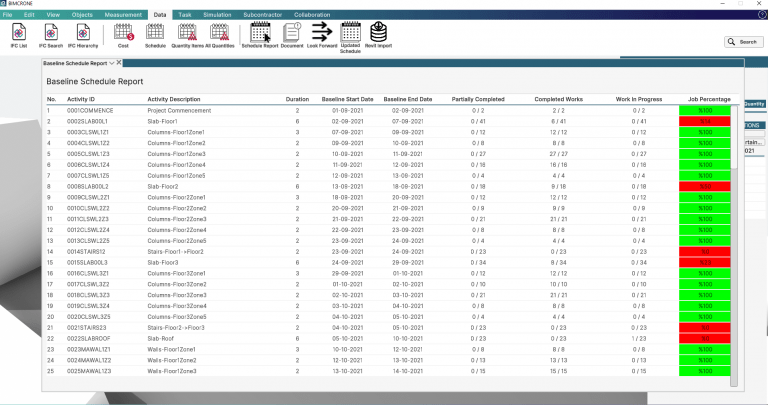Click the Search button
Screen dimensions: 768x405
click(x=744, y=42)
